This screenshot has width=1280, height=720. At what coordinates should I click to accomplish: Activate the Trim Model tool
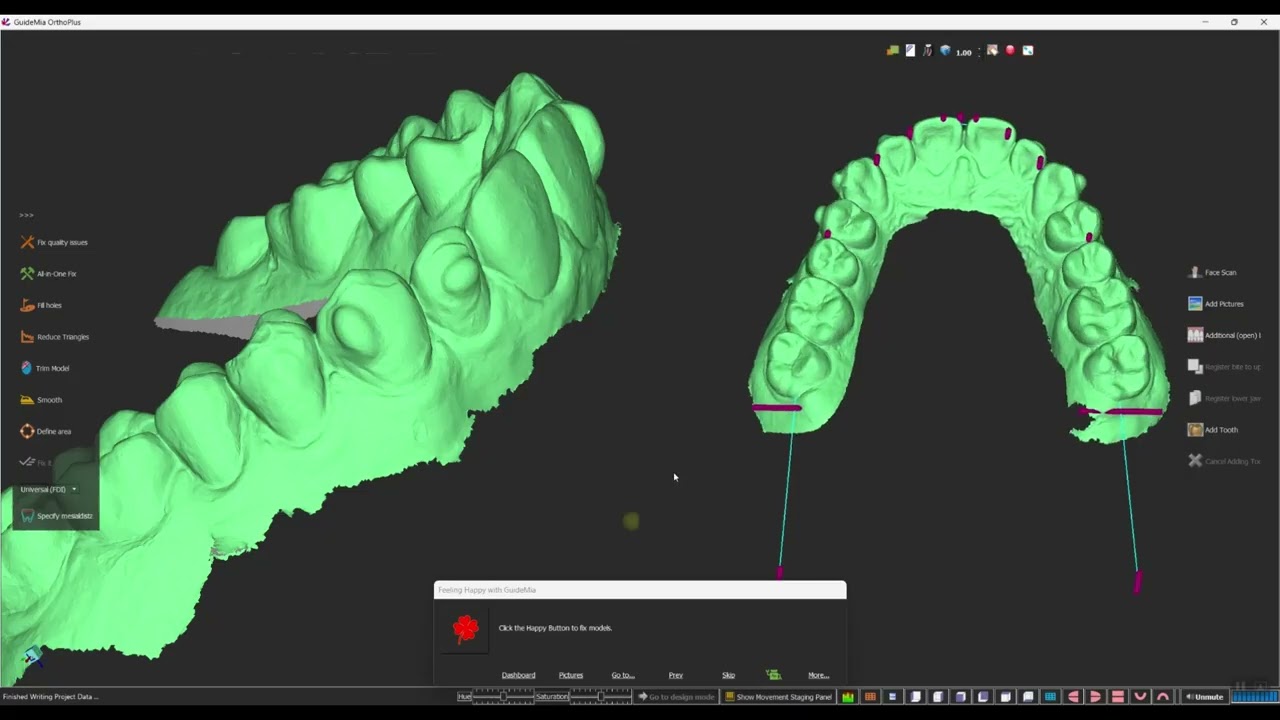tap(45, 368)
